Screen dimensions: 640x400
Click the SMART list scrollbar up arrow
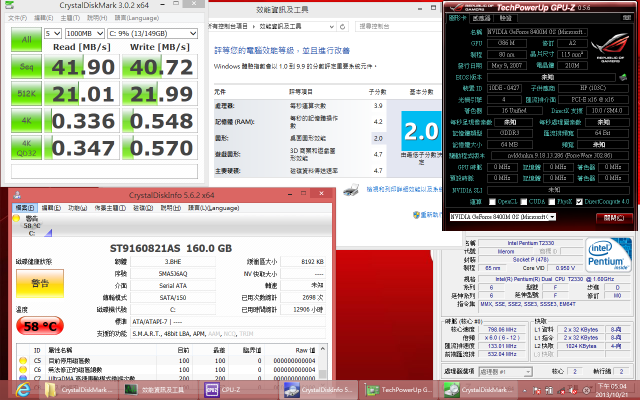(322, 350)
